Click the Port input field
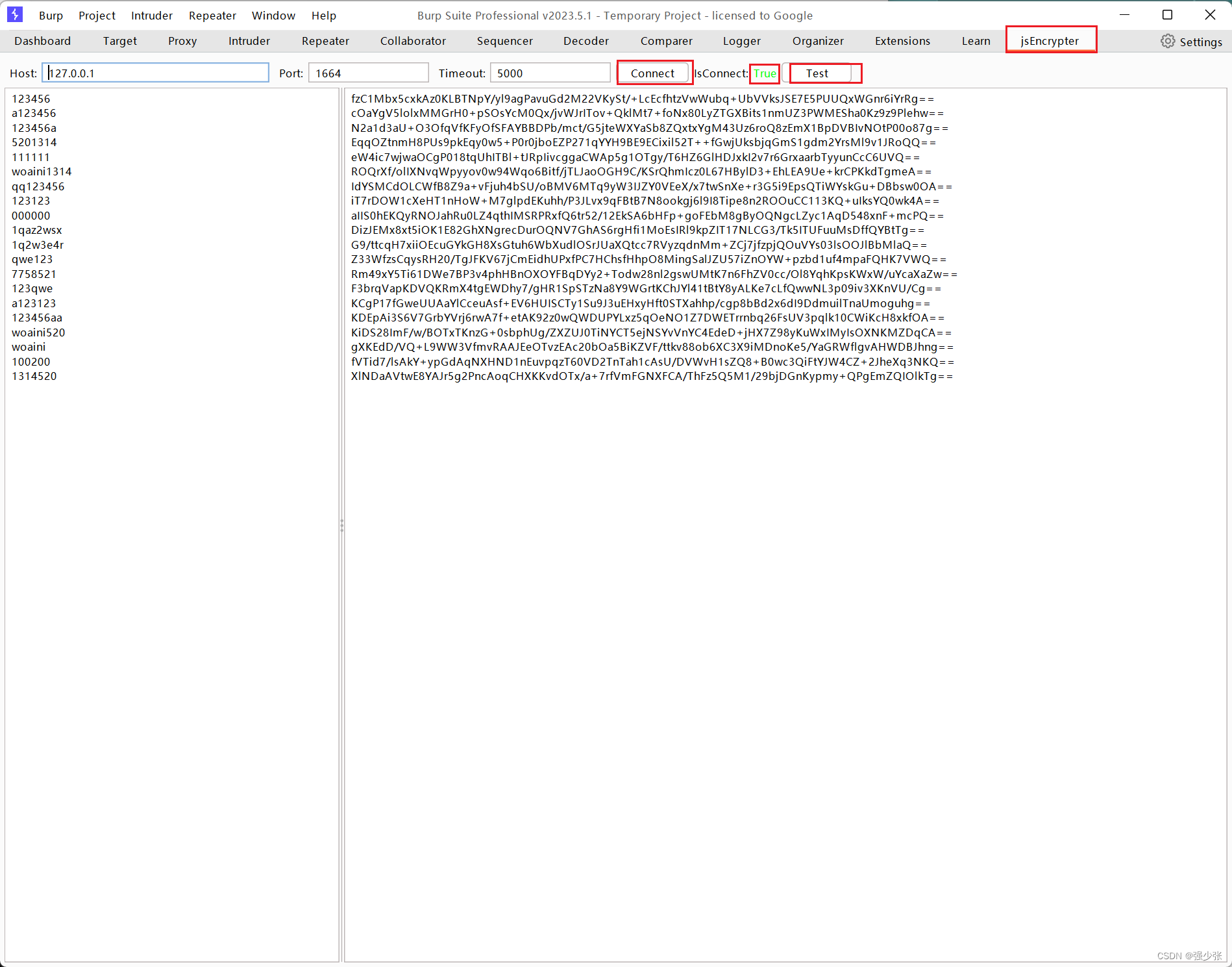Image resolution: width=1232 pixels, height=967 pixels. [x=368, y=73]
